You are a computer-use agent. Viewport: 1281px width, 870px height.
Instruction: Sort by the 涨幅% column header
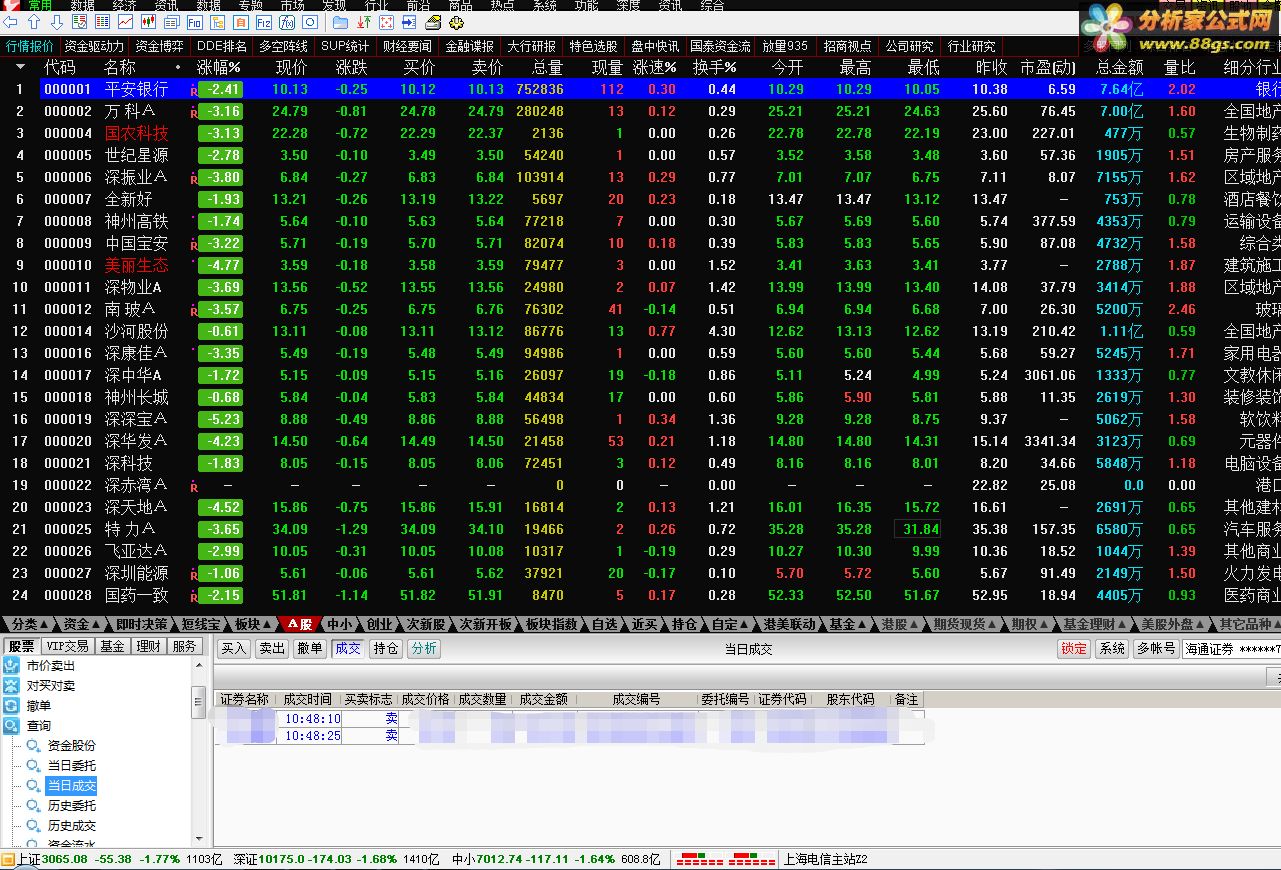pyautogui.click(x=219, y=67)
